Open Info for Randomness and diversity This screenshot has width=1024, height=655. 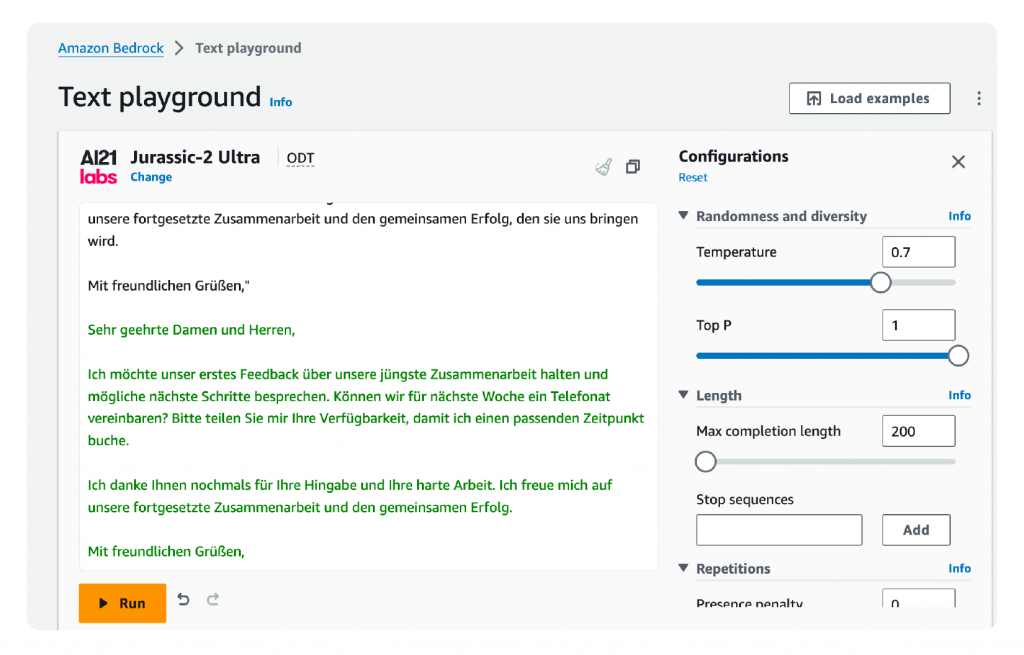click(959, 215)
